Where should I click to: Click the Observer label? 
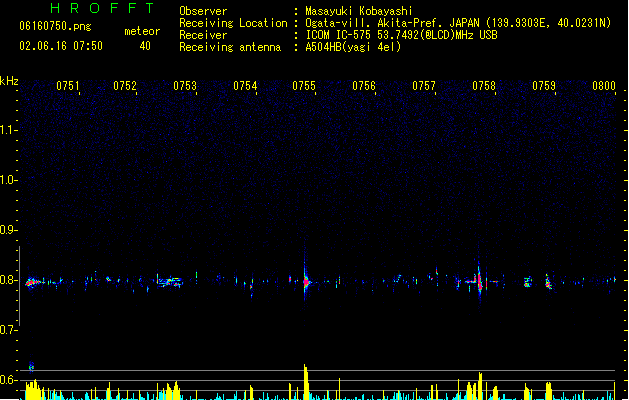click(x=203, y=11)
